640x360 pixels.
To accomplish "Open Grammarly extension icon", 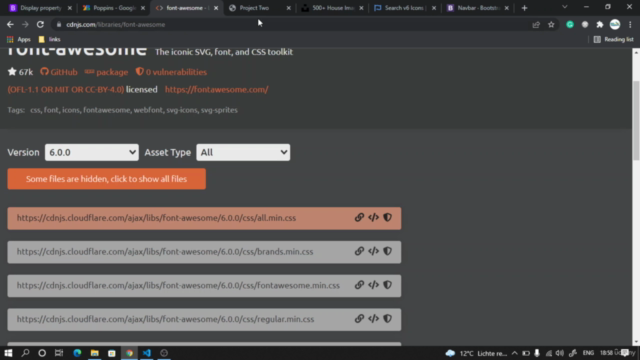I will pyautogui.click(x=570, y=24).
